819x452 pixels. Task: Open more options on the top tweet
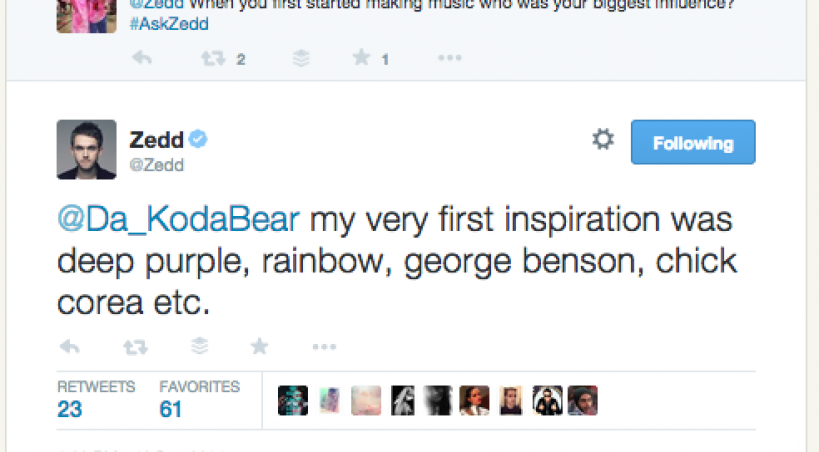(x=450, y=59)
